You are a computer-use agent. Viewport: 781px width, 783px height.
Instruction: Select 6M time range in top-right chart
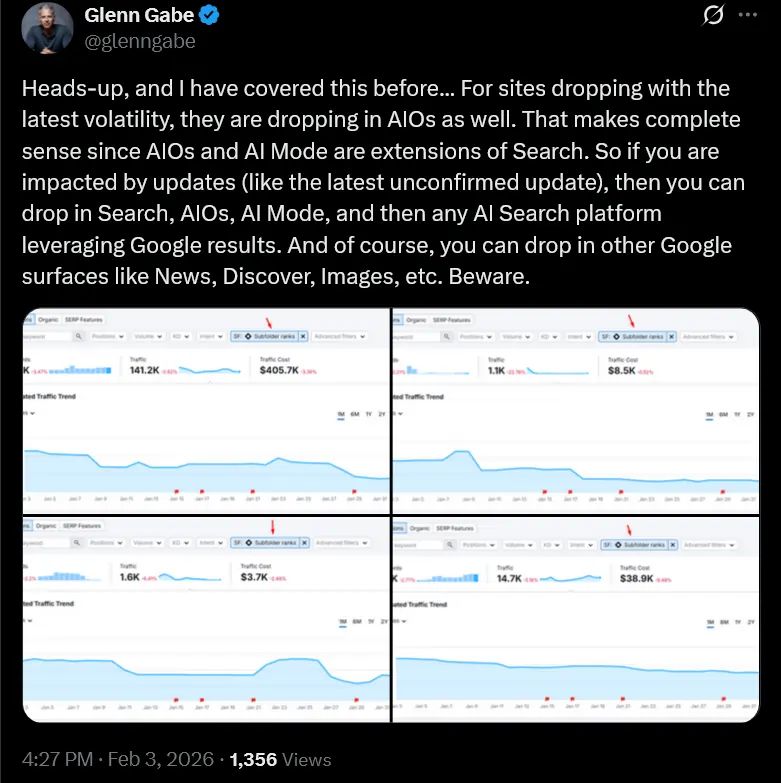723,413
